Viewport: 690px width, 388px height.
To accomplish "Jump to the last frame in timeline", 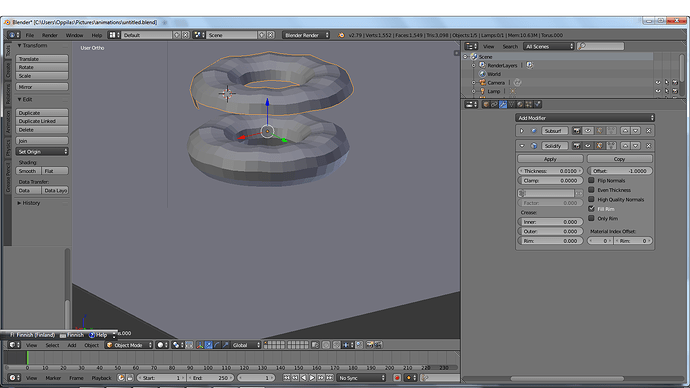I will (330, 378).
